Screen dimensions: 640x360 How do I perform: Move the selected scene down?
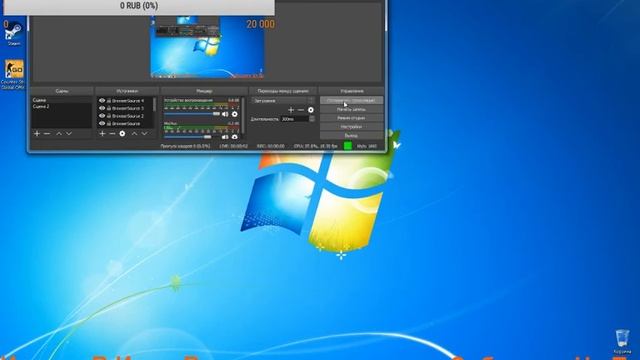(69, 133)
